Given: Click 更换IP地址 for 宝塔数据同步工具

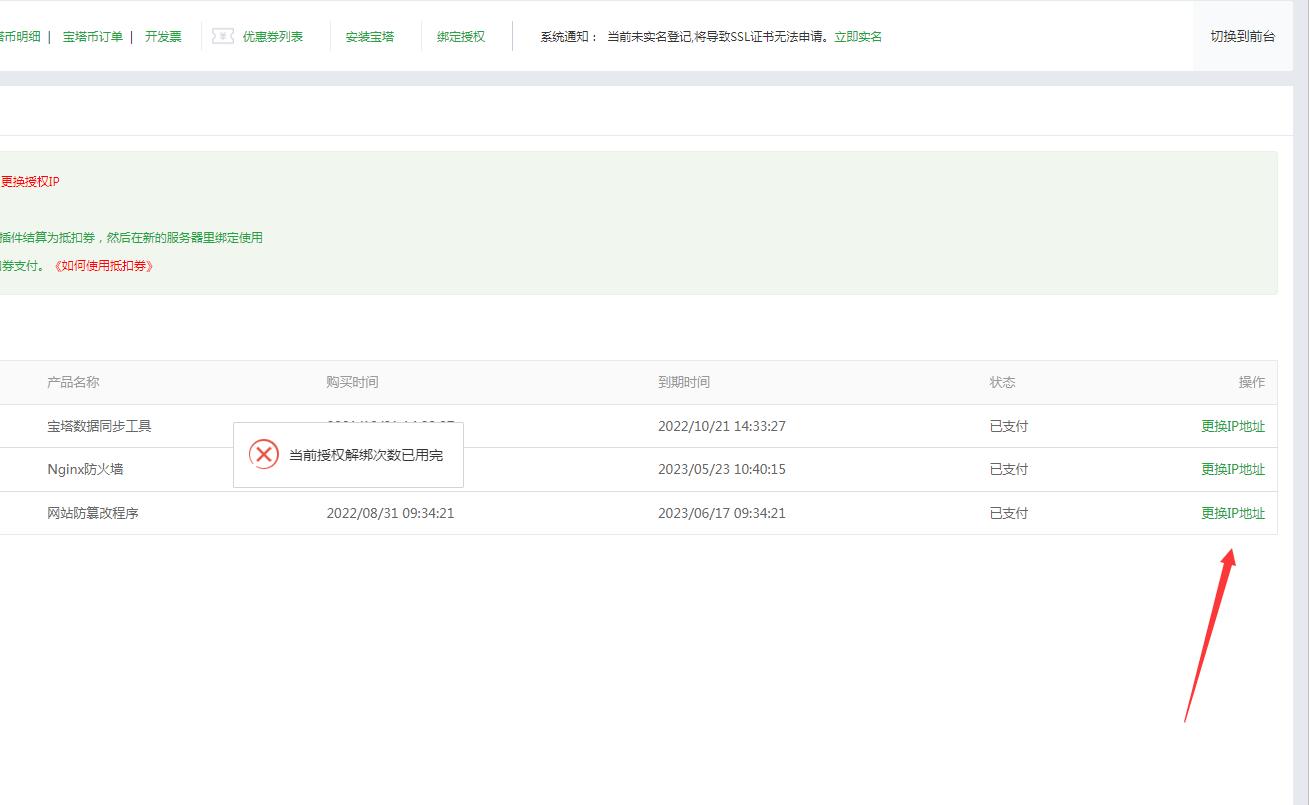Looking at the screenshot, I should pos(1233,426).
